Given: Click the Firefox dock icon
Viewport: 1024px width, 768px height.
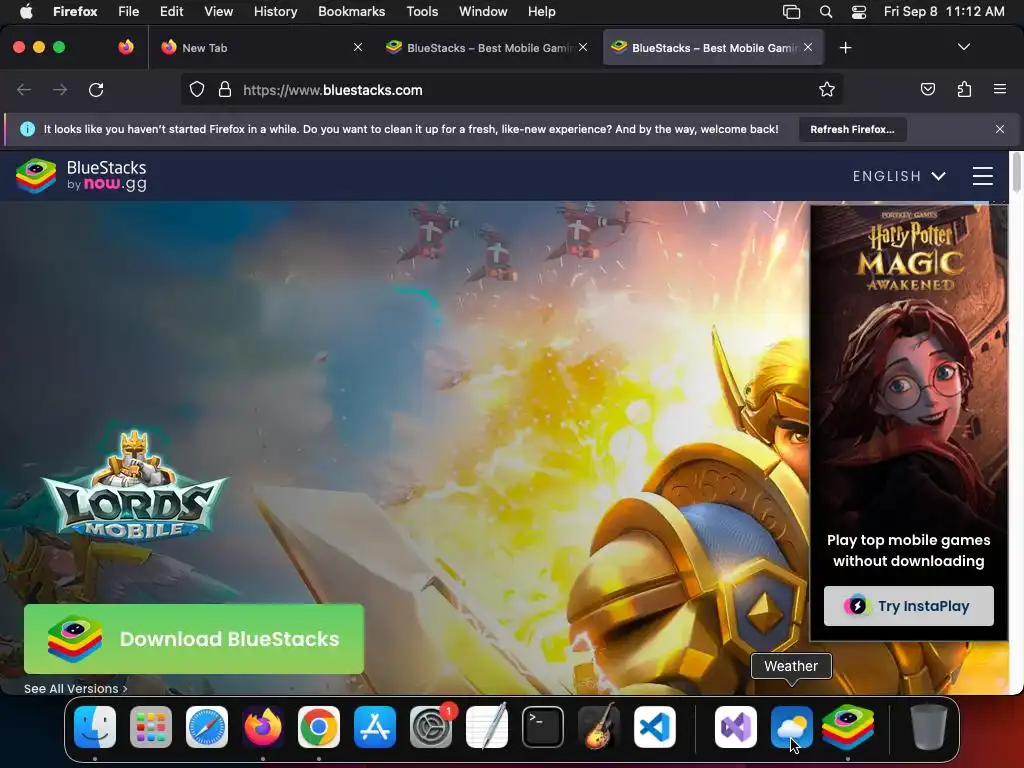Looking at the screenshot, I should pos(263,727).
